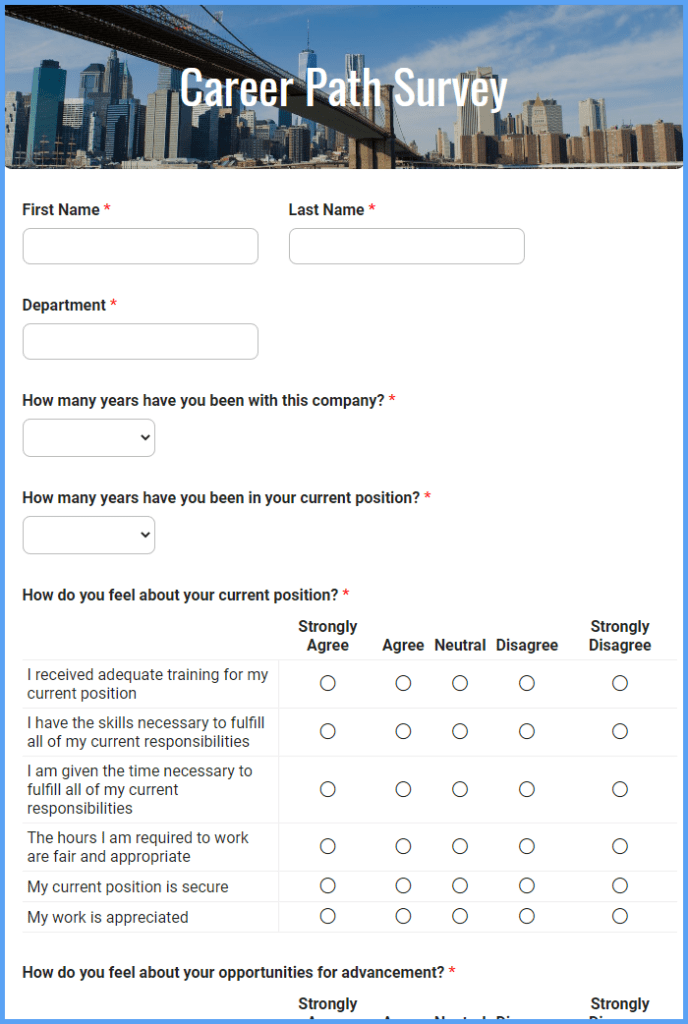688x1024 pixels.
Task: Select Neutral for having necessary skills
Action: coord(459,730)
